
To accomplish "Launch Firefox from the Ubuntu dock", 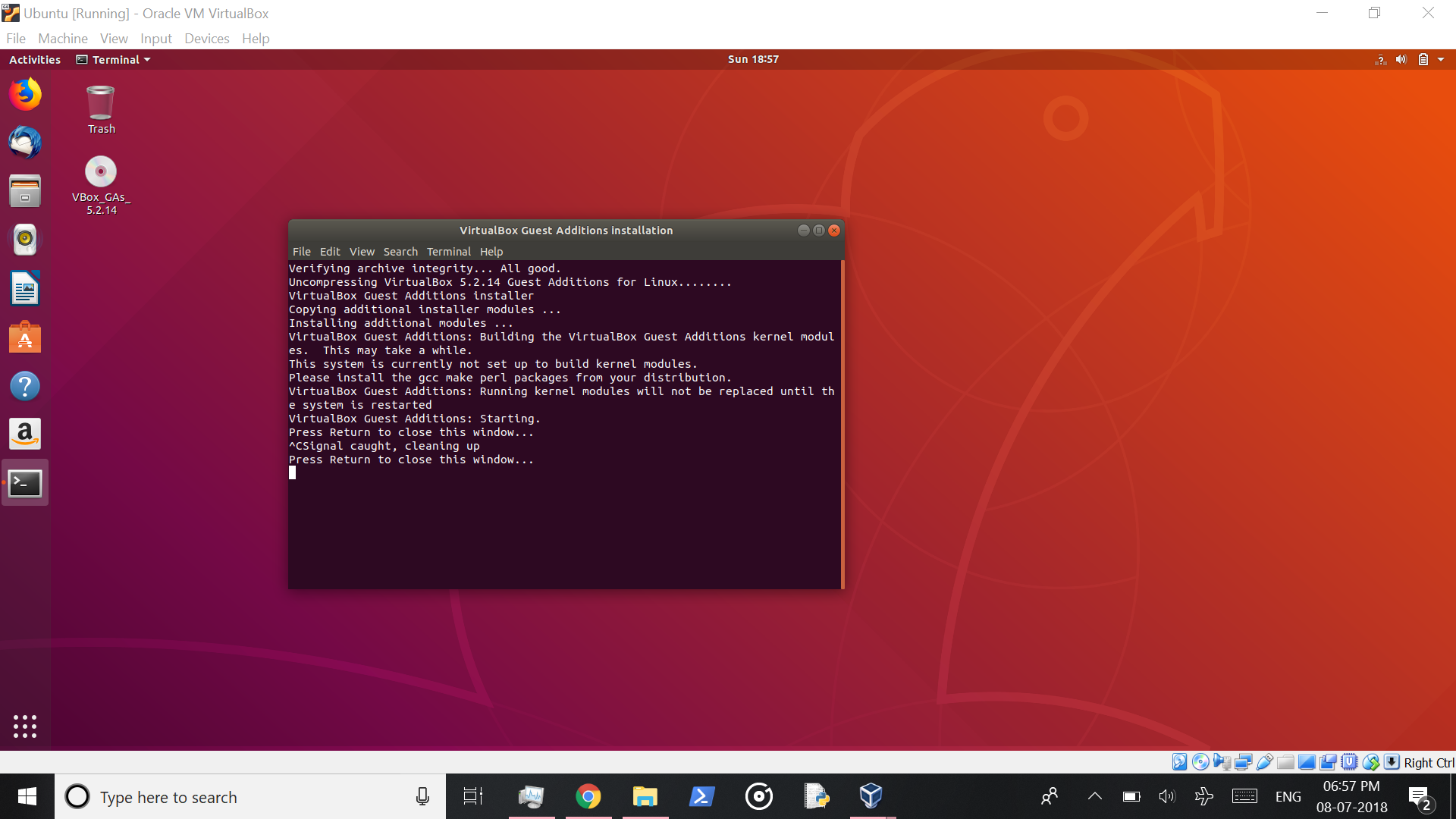I will point(25,94).
